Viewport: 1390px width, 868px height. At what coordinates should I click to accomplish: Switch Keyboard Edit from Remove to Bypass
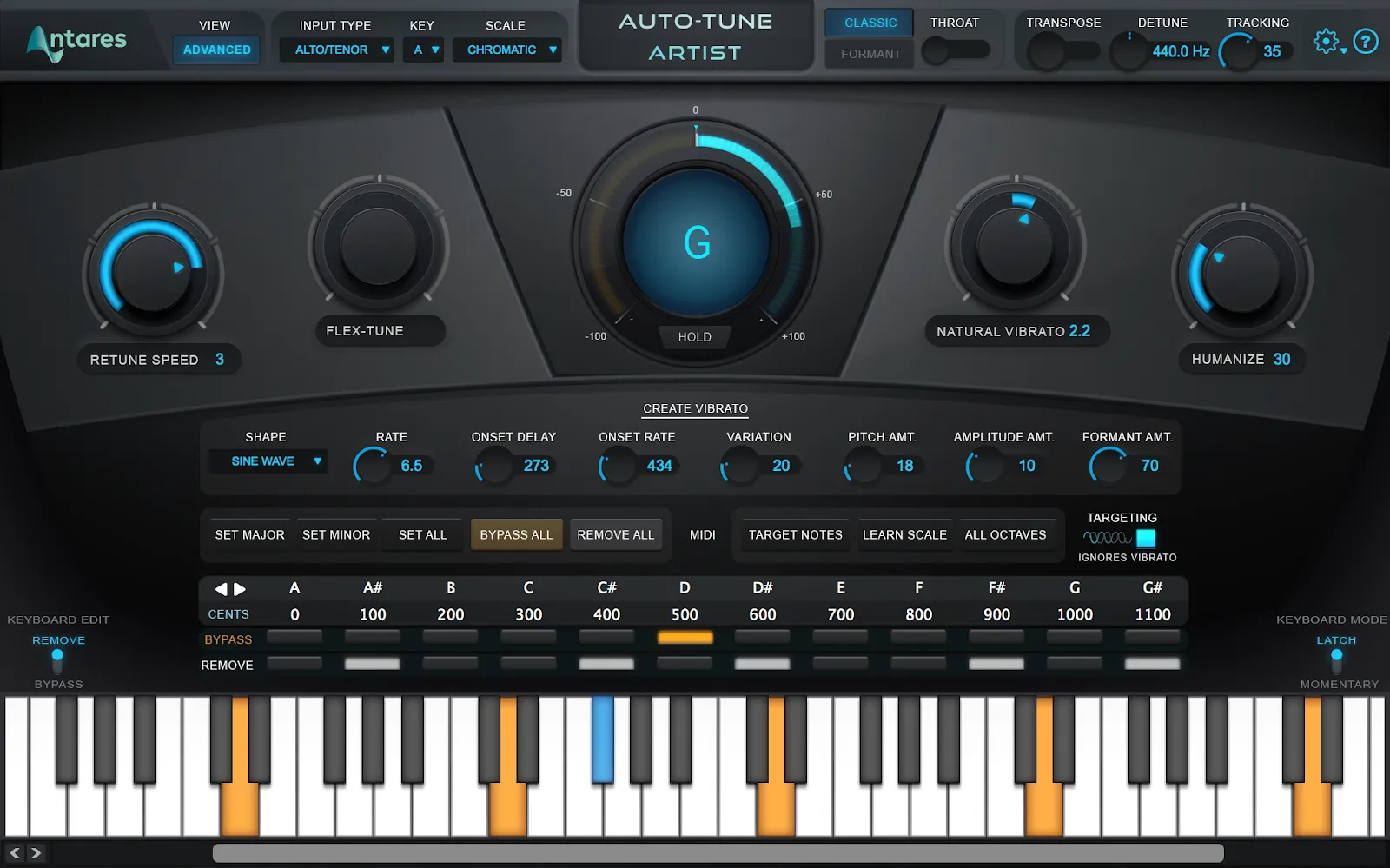click(x=57, y=683)
